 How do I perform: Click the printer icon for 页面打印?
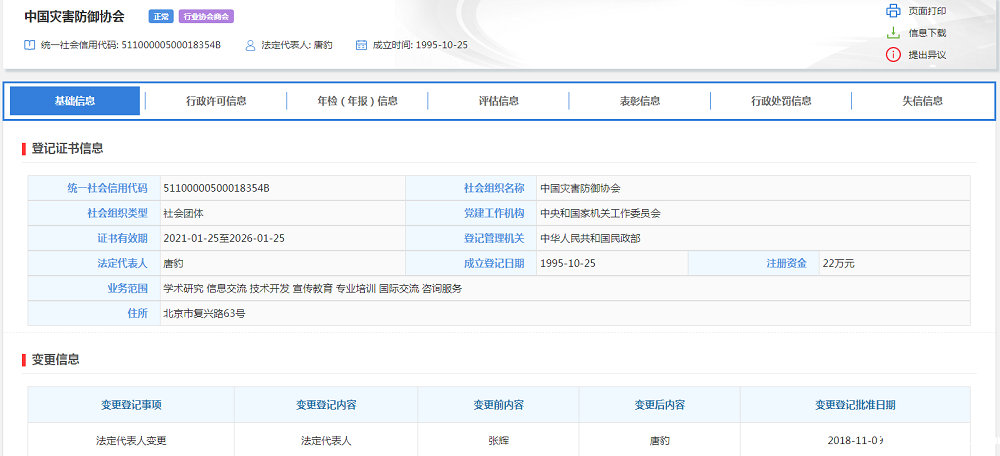click(892, 11)
